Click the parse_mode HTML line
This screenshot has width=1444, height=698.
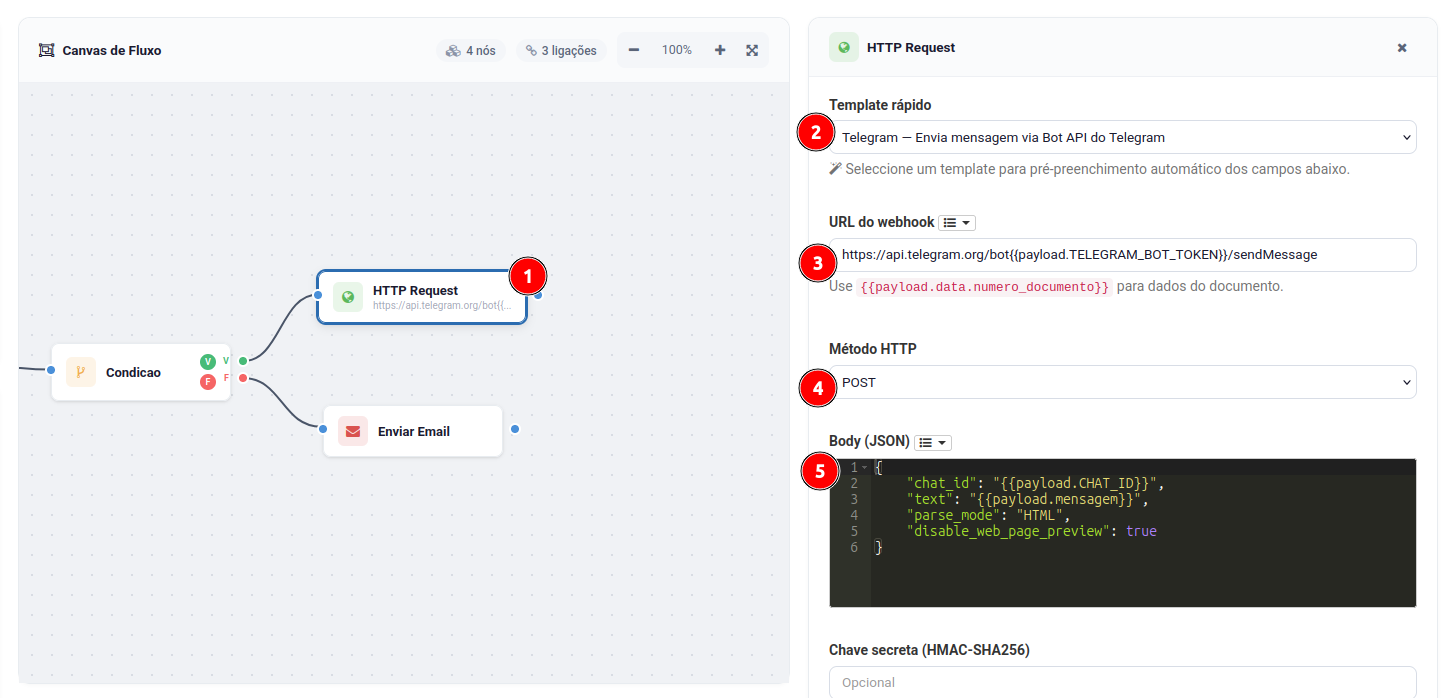click(988, 515)
